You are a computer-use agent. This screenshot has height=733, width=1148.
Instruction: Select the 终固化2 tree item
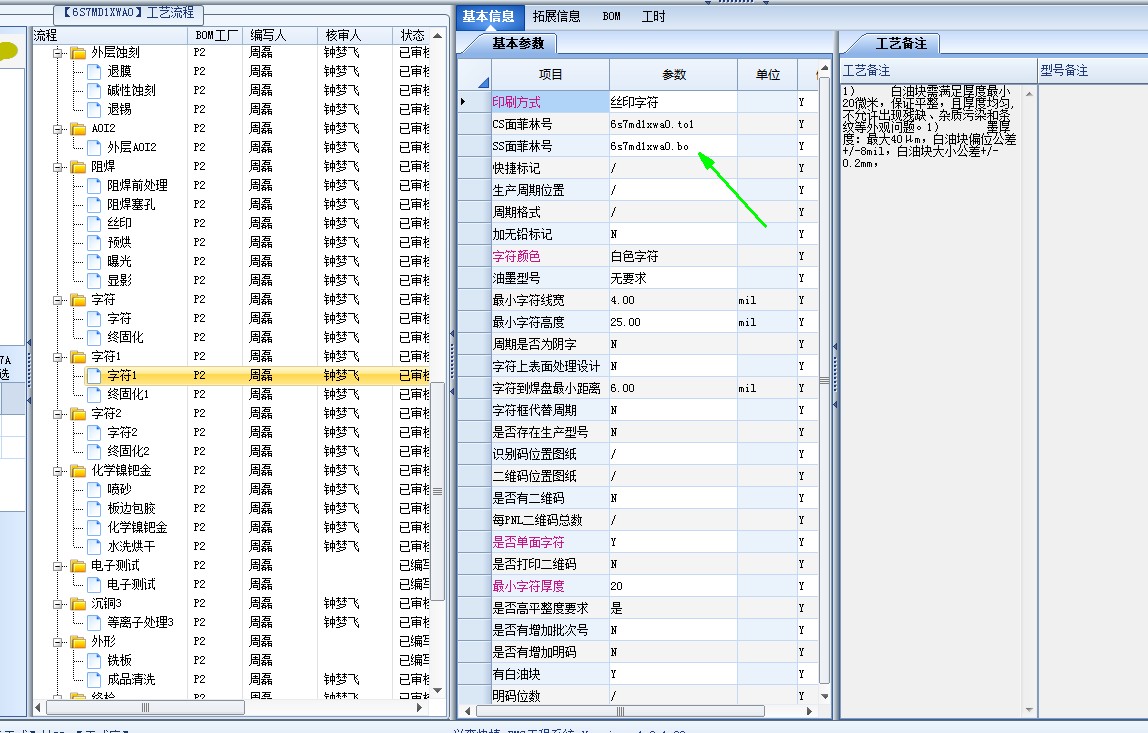(128, 451)
